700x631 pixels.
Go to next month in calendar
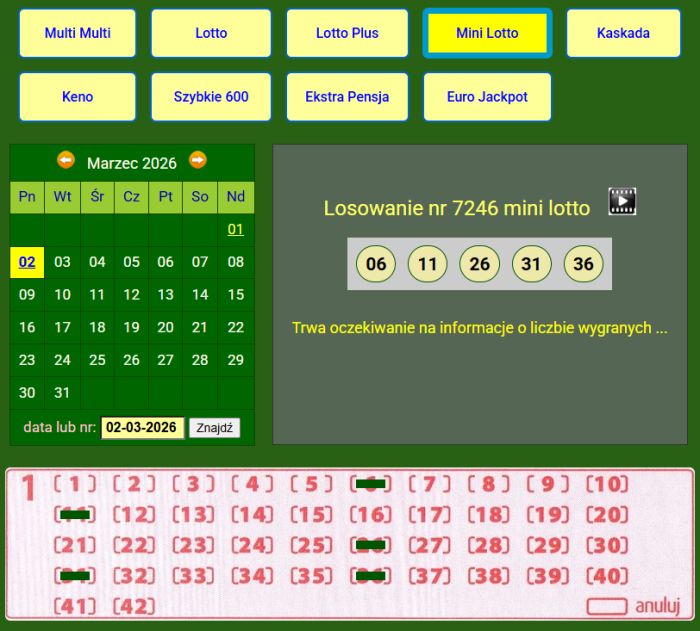pos(198,160)
